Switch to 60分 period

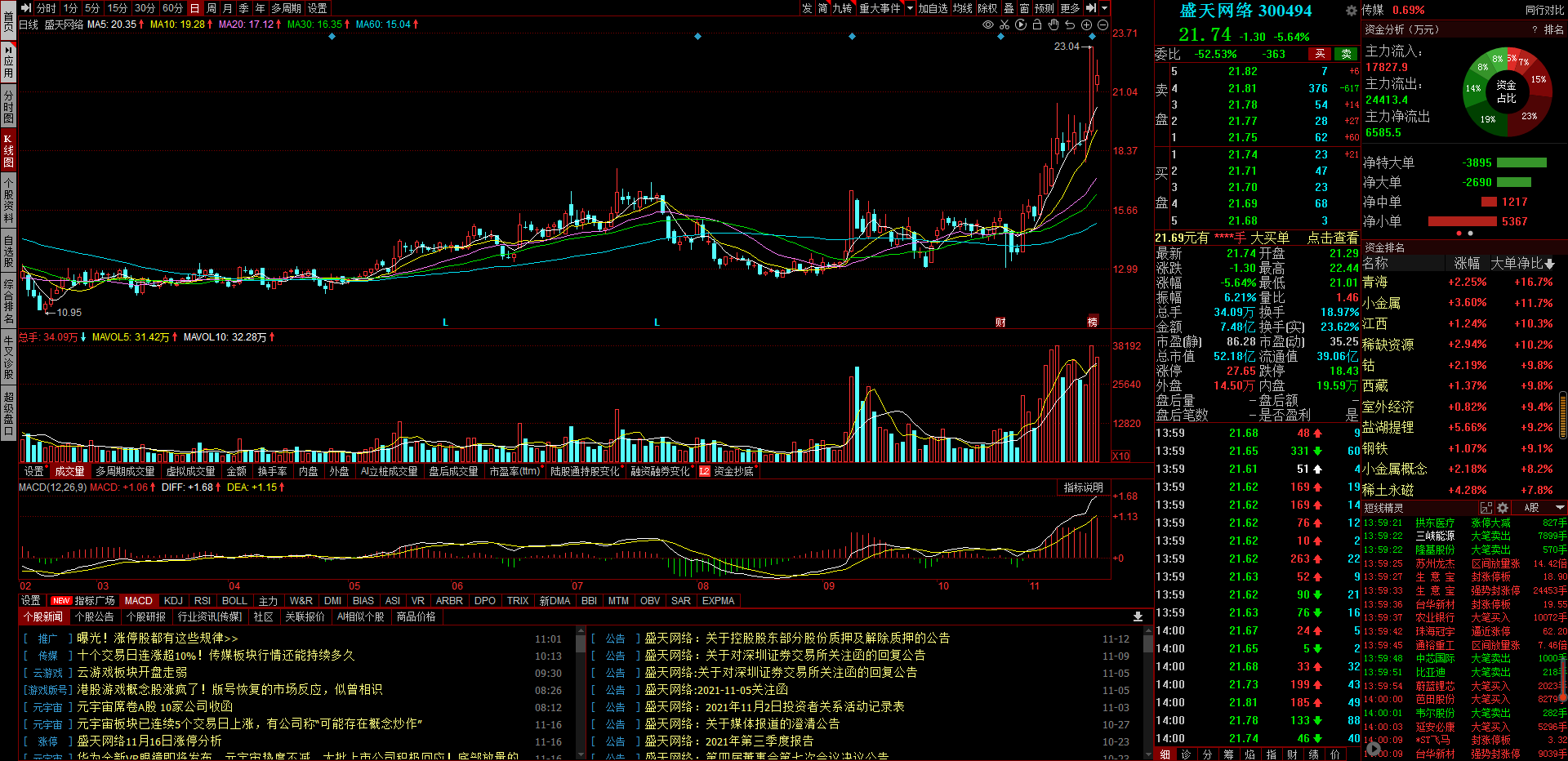click(172, 8)
